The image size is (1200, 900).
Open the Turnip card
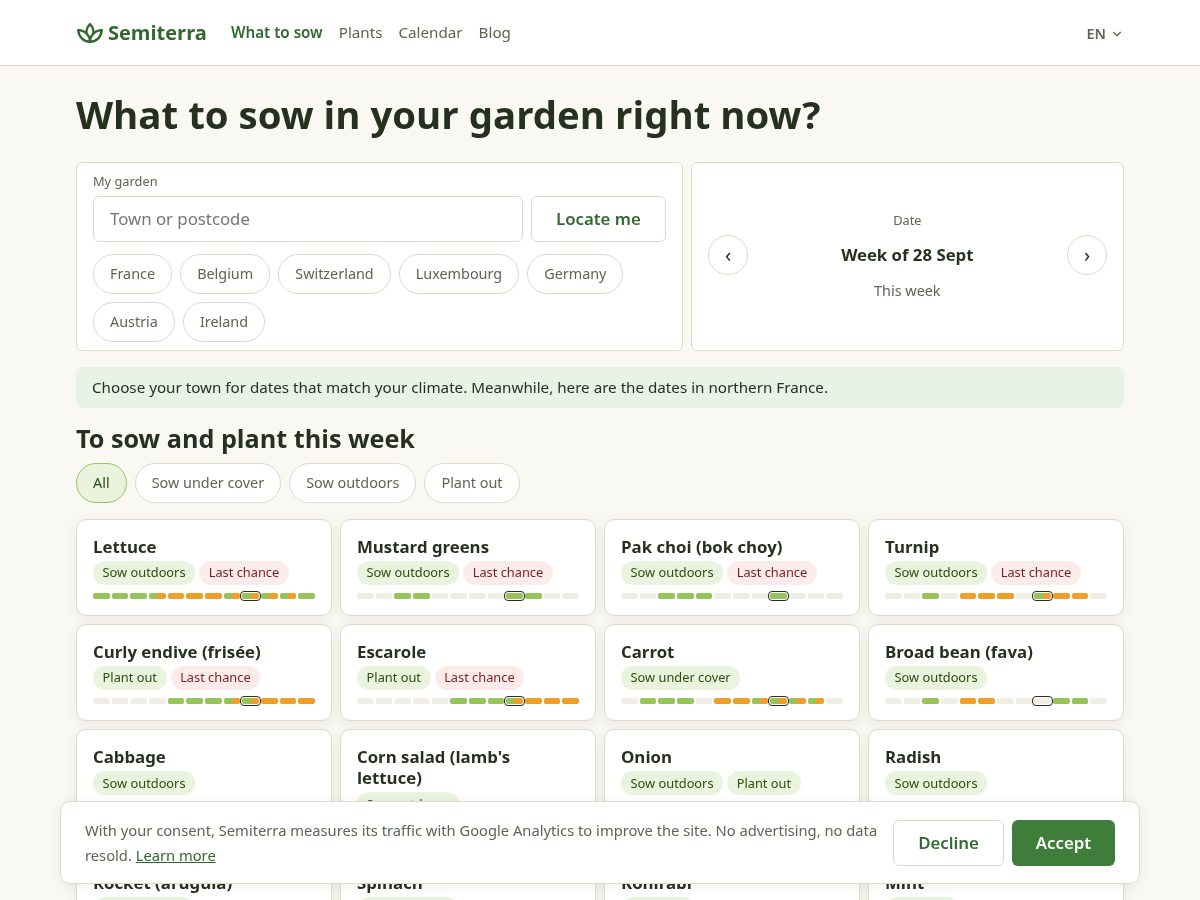[996, 567]
